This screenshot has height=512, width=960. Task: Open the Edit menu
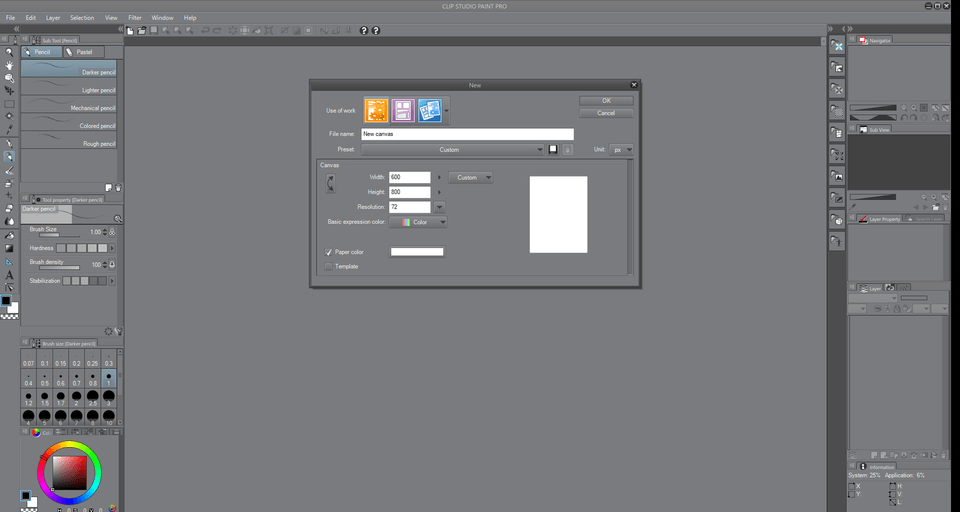point(31,18)
